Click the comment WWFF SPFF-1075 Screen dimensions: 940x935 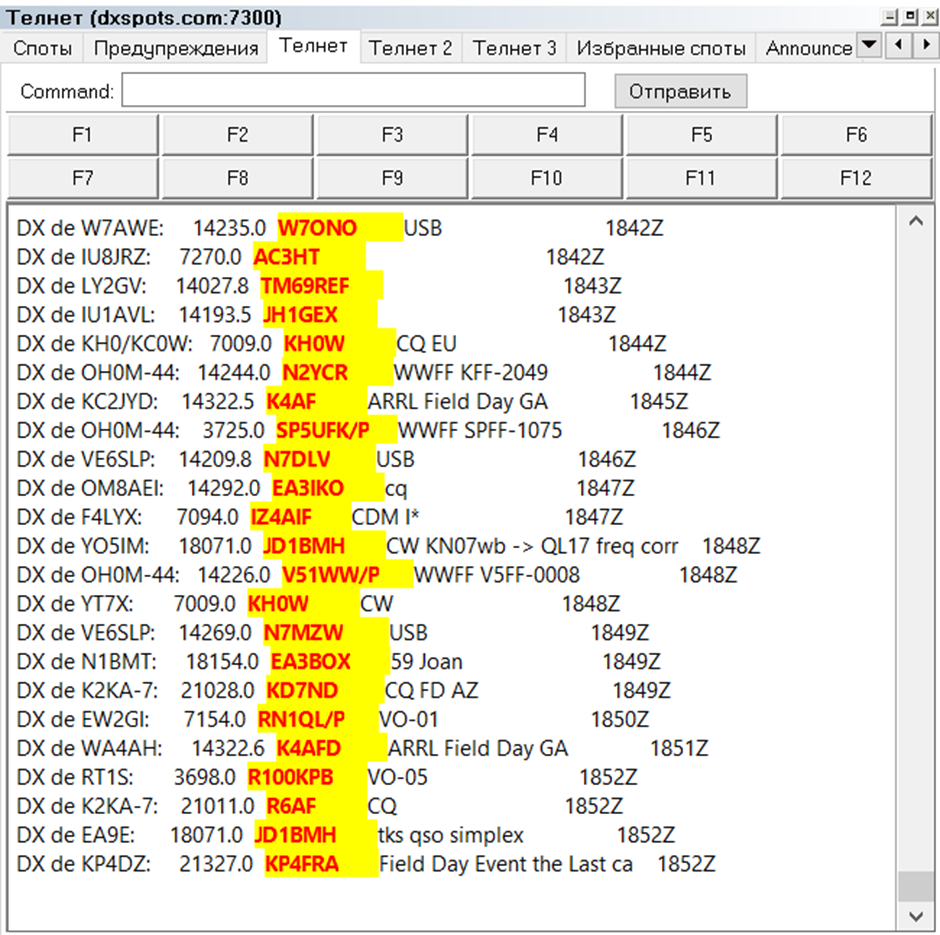tap(480, 430)
